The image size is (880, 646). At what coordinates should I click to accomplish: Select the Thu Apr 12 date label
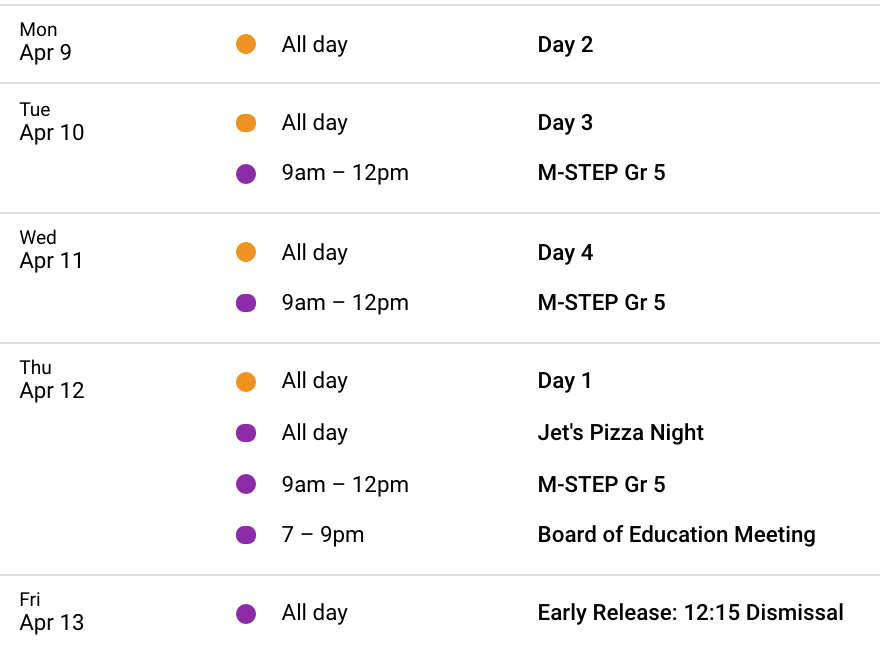[52, 379]
